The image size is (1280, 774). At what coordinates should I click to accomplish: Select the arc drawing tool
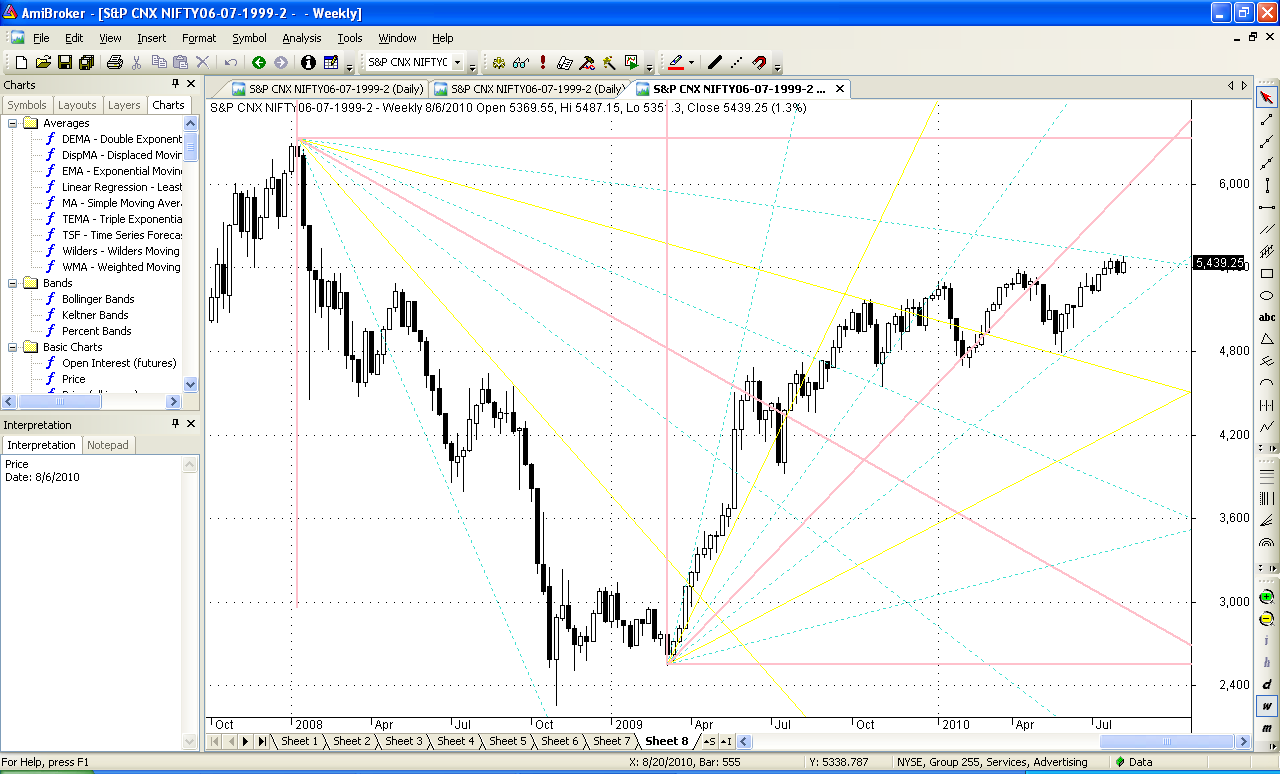pyautogui.click(x=1267, y=383)
